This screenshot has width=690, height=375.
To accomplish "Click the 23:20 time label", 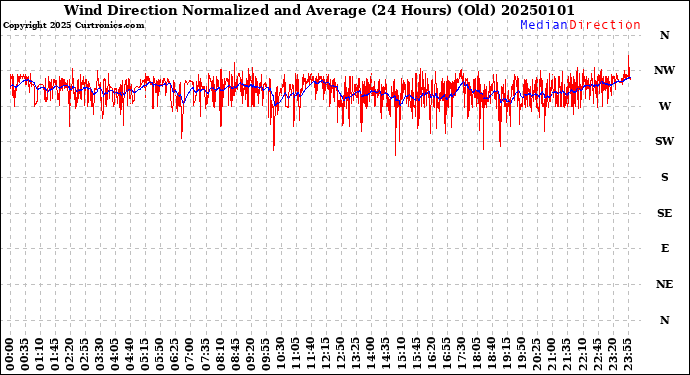I will pyautogui.click(x=612, y=354).
